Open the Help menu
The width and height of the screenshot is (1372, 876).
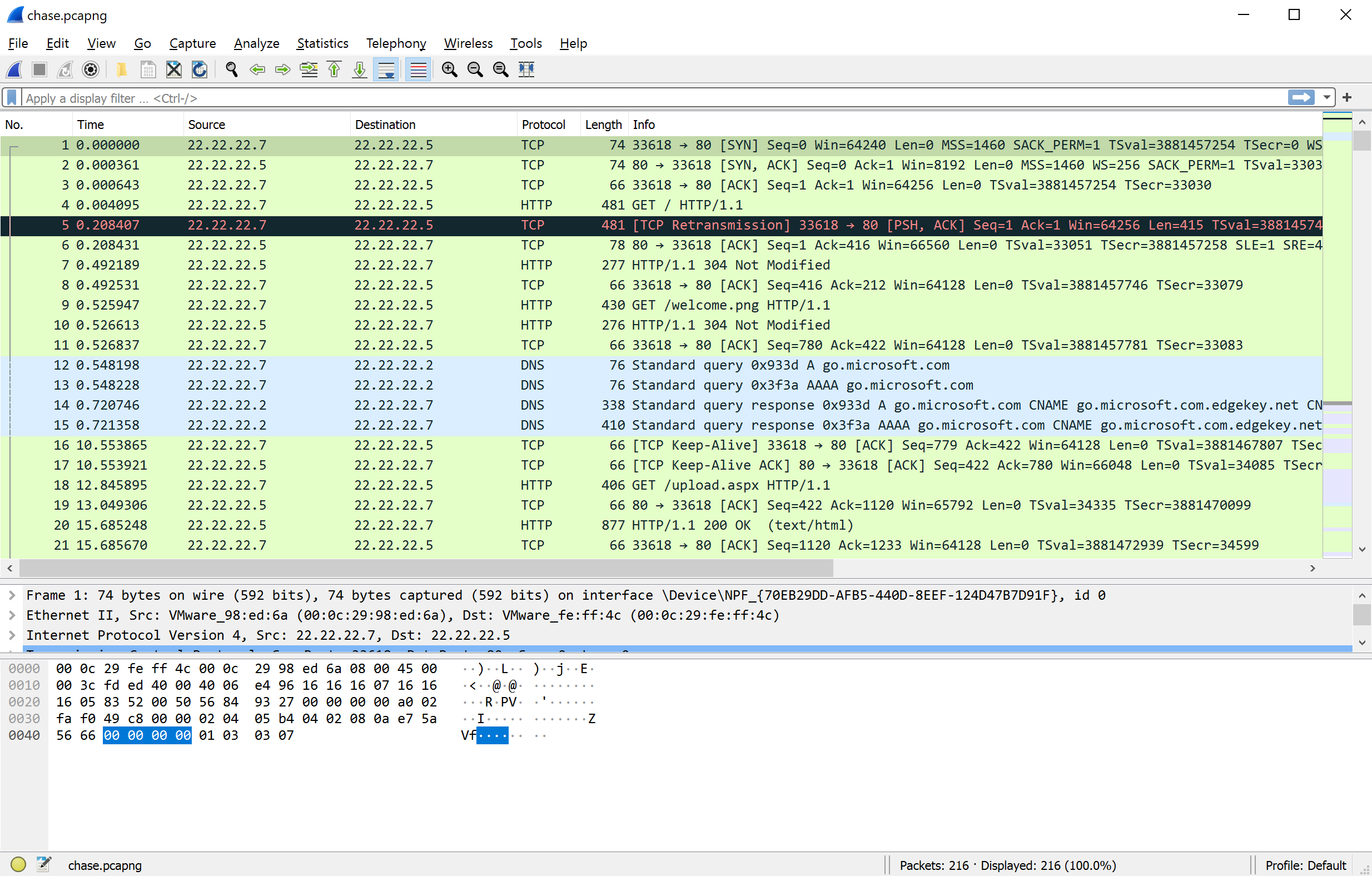coord(573,43)
